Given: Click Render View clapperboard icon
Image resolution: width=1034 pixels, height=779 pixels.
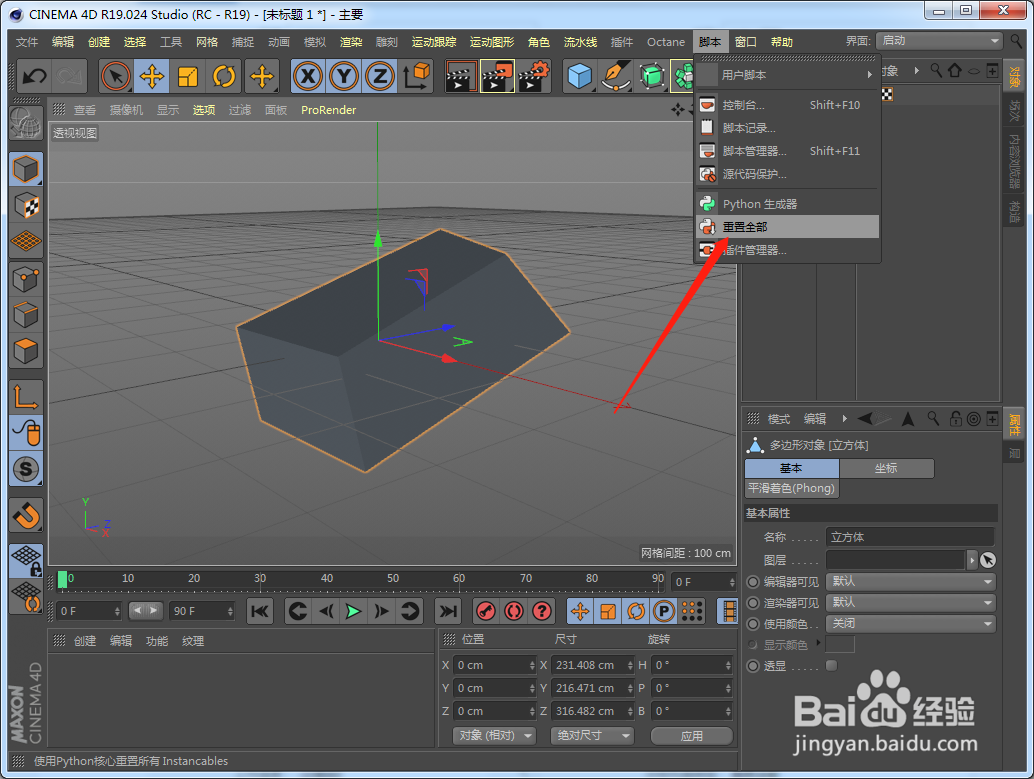Looking at the screenshot, I should coord(461,77).
